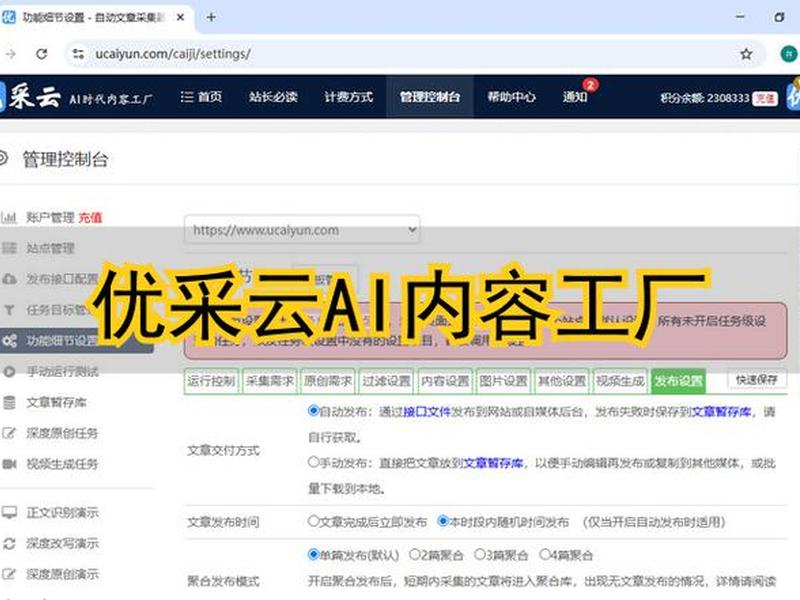800x600 pixels.
Task: Bookmark this page with the star icon
Action: point(746,54)
